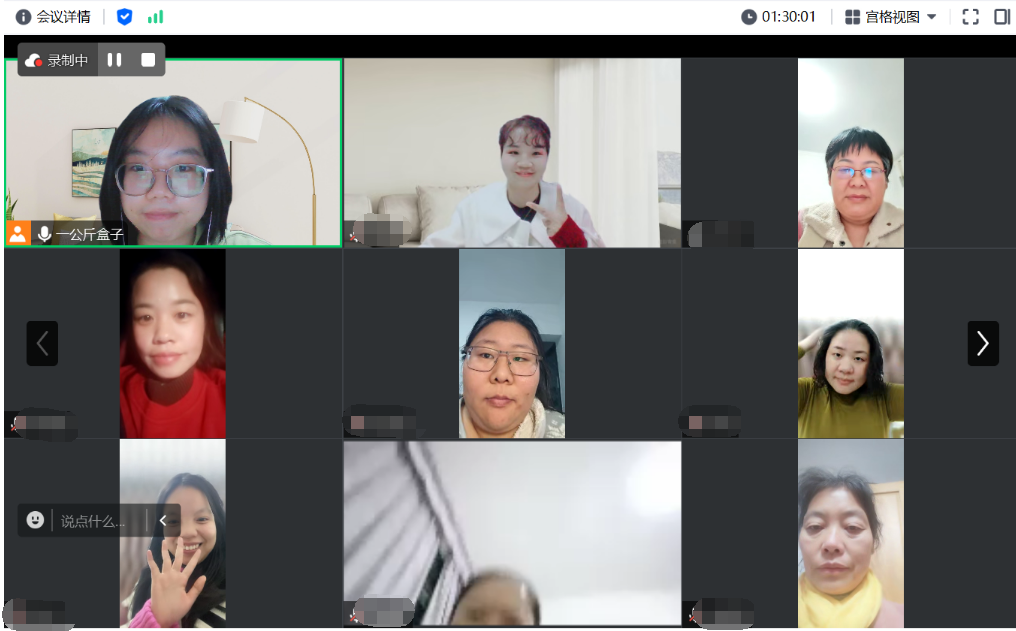1016x631 pixels.
Task: Check the green network signal bars icon
Action: [x=155, y=17]
